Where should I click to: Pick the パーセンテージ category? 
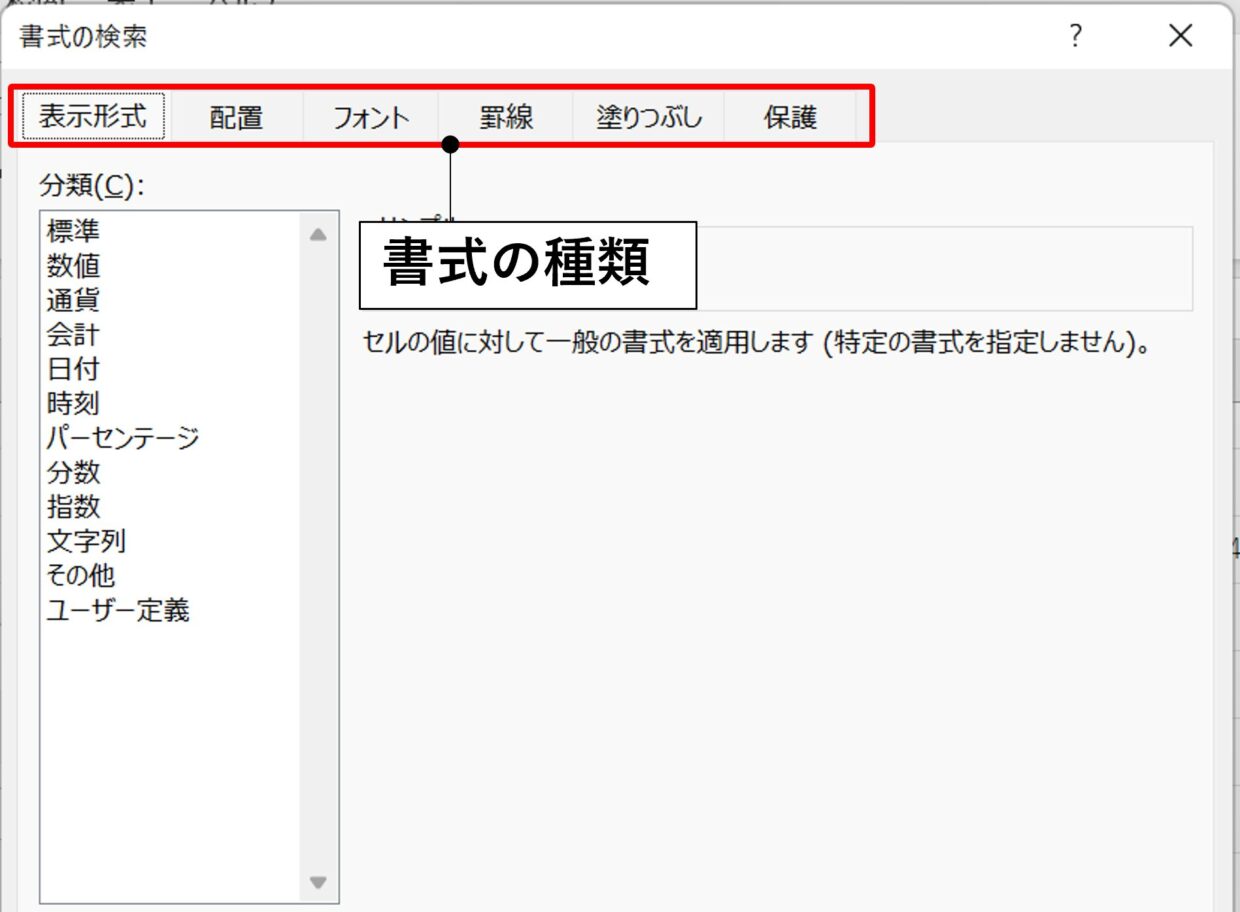click(x=123, y=438)
